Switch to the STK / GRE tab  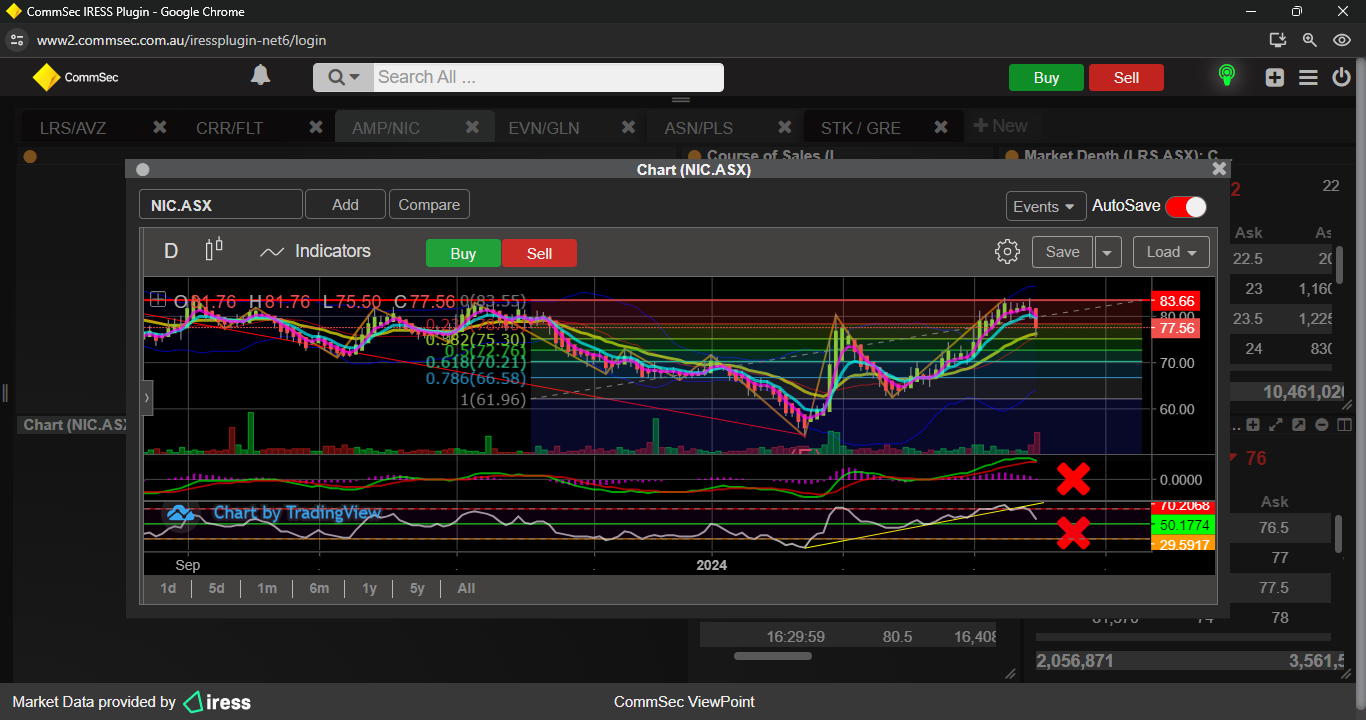[860, 128]
